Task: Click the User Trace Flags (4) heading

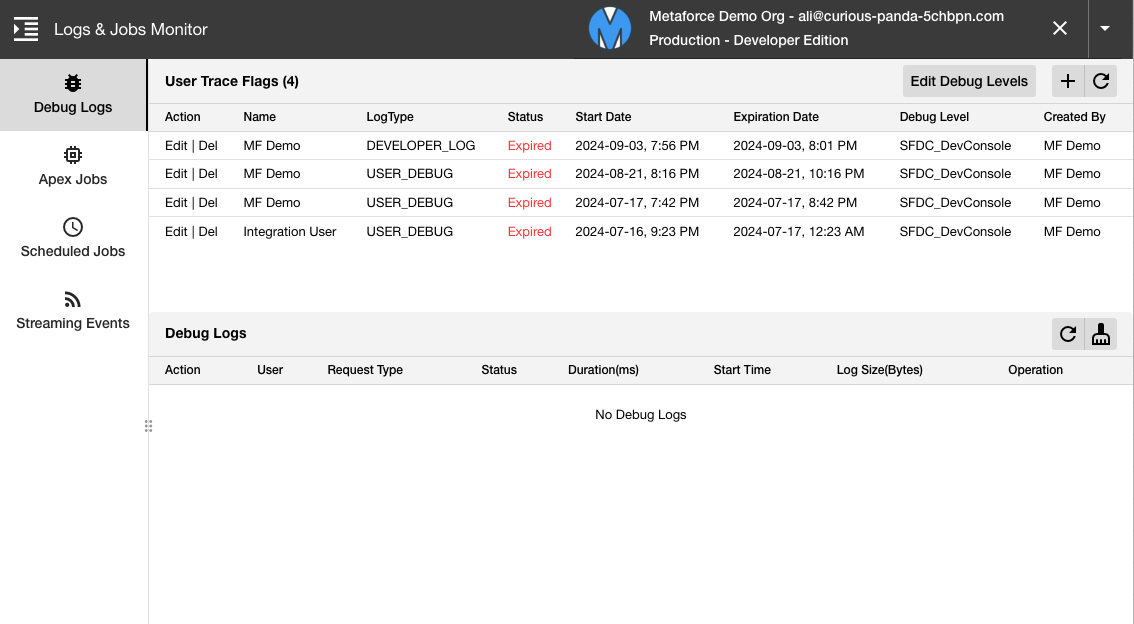Action: tap(231, 81)
